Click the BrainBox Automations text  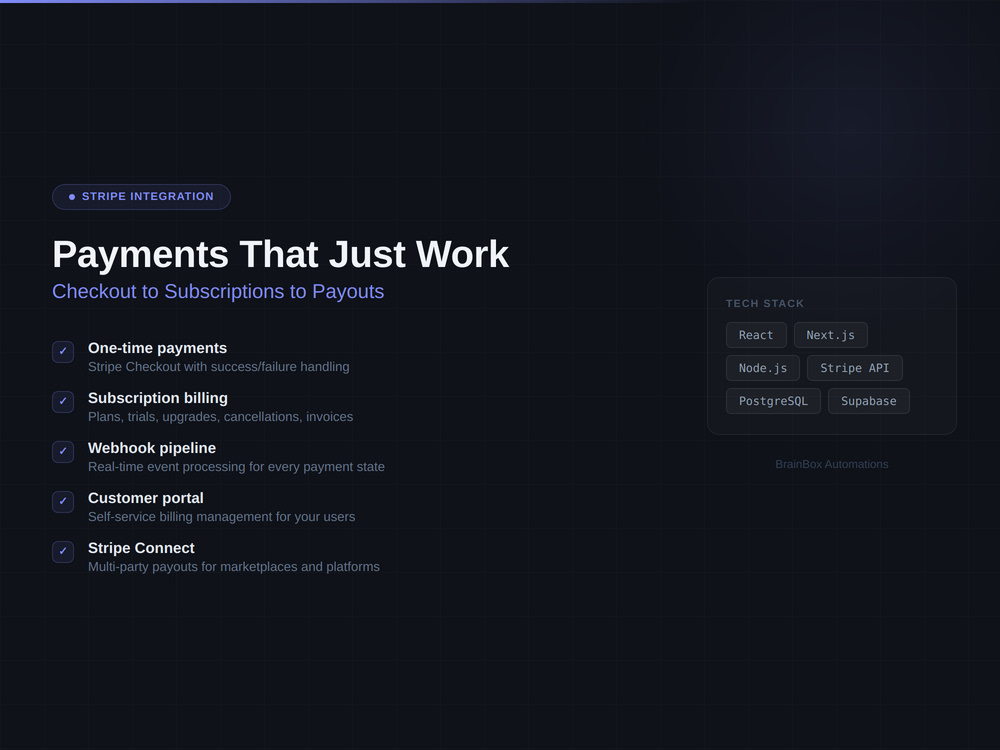(x=832, y=464)
